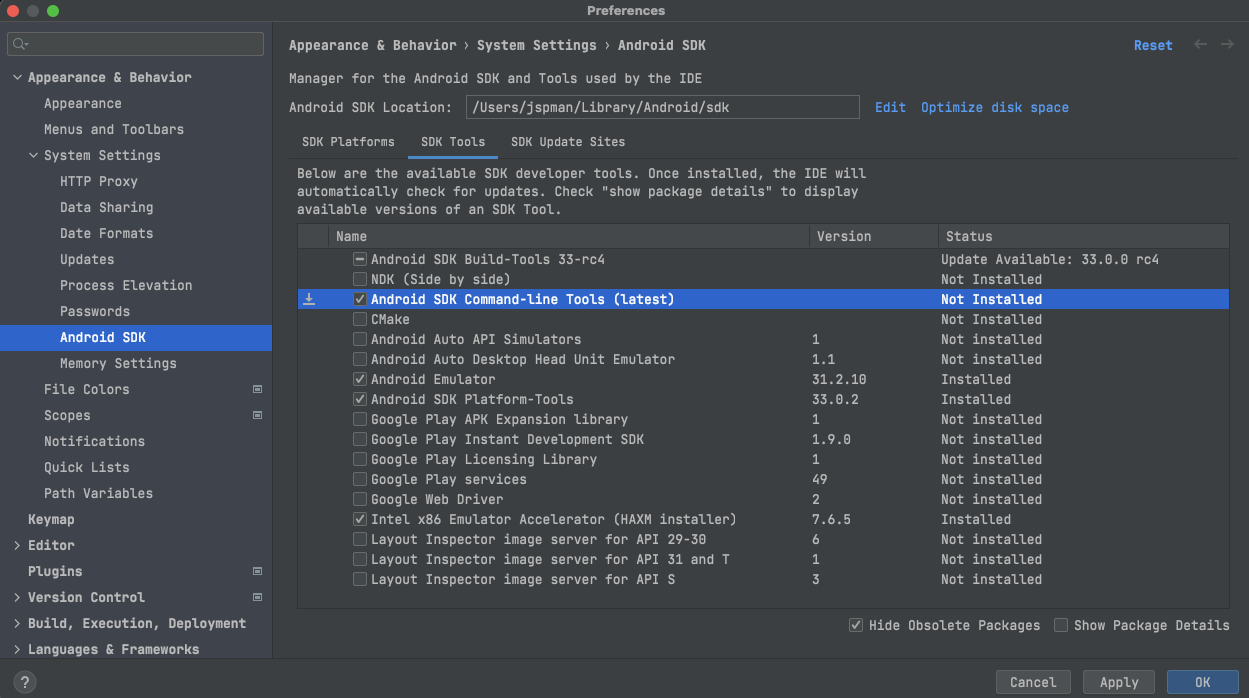Open the SDK Update Sites tab
Screen dimensions: 1249x698
coord(568,142)
